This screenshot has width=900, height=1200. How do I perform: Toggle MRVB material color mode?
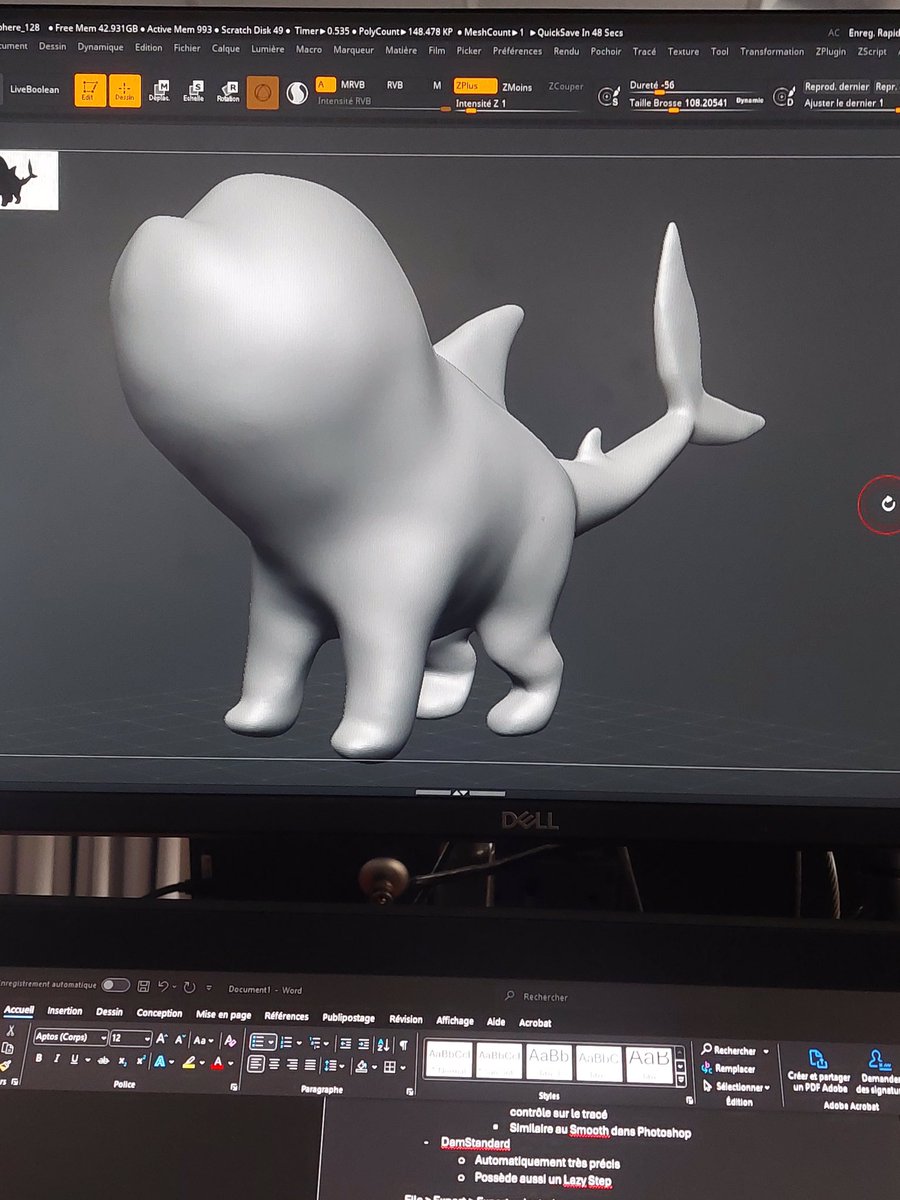[353, 86]
